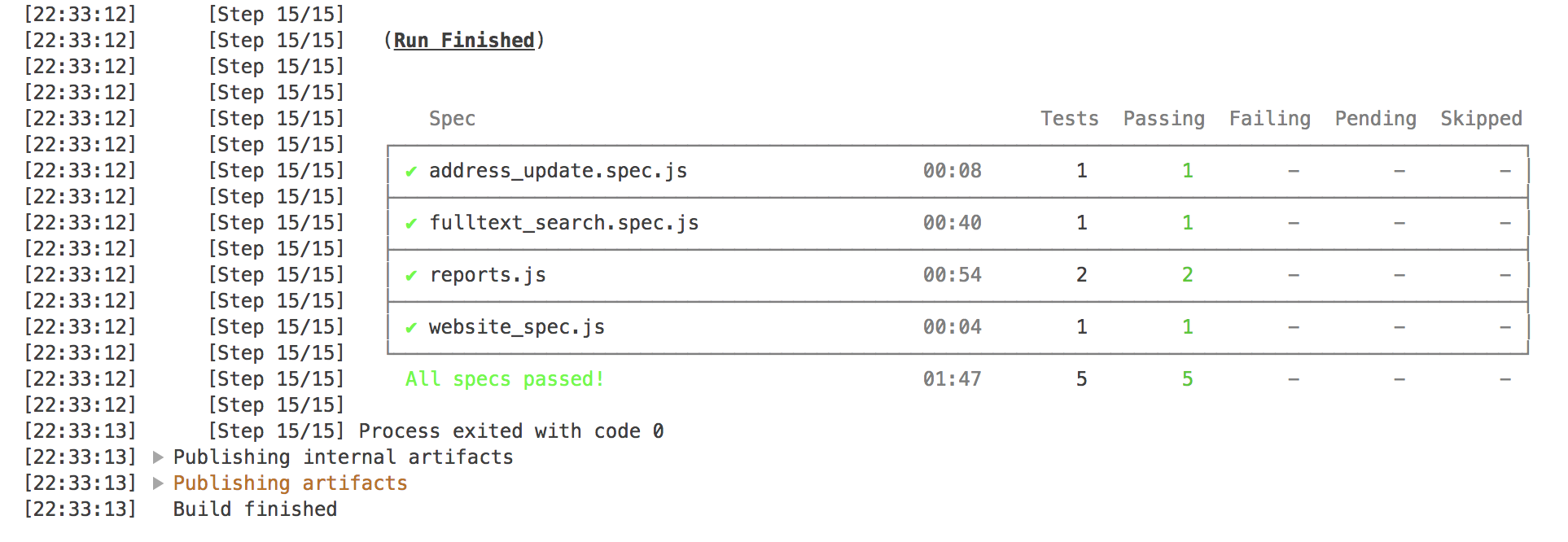Click the reports.js duration 00:54
Screen dimensions: 1568x542
click(x=952, y=275)
